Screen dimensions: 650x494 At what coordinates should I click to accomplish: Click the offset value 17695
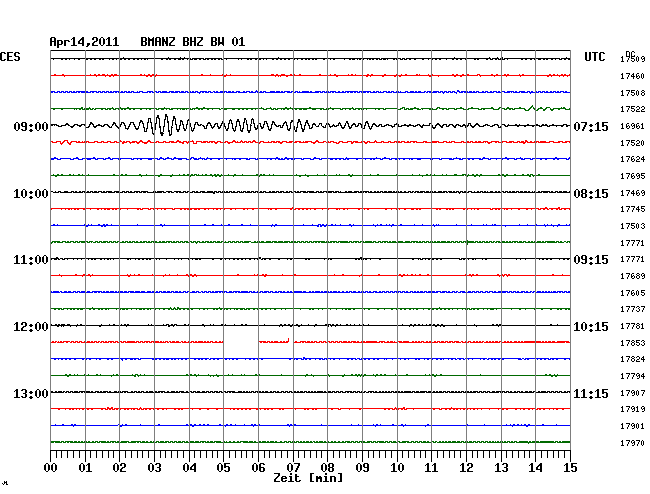(x=633, y=176)
